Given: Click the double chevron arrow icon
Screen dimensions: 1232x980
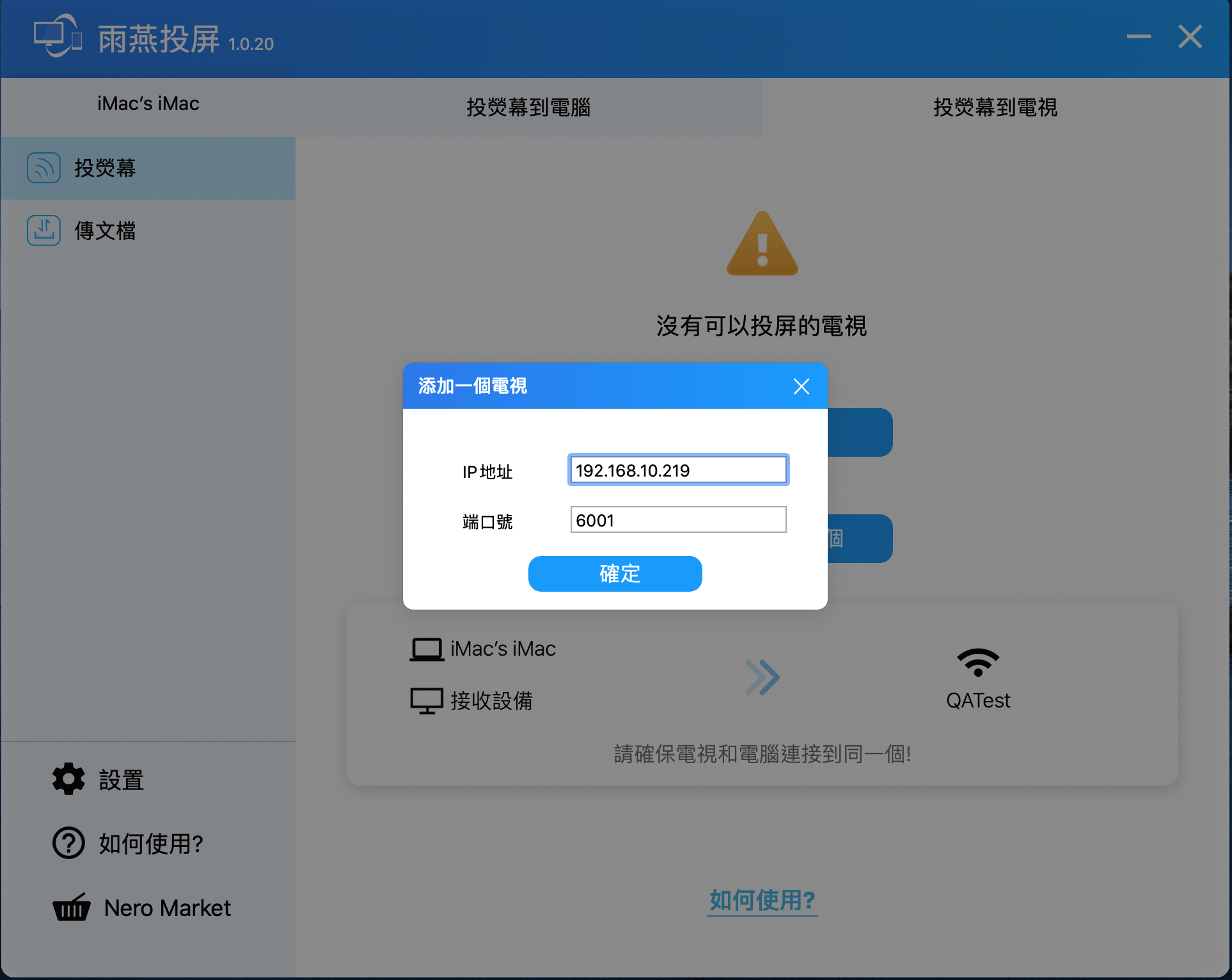Looking at the screenshot, I should pyautogui.click(x=762, y=677).
